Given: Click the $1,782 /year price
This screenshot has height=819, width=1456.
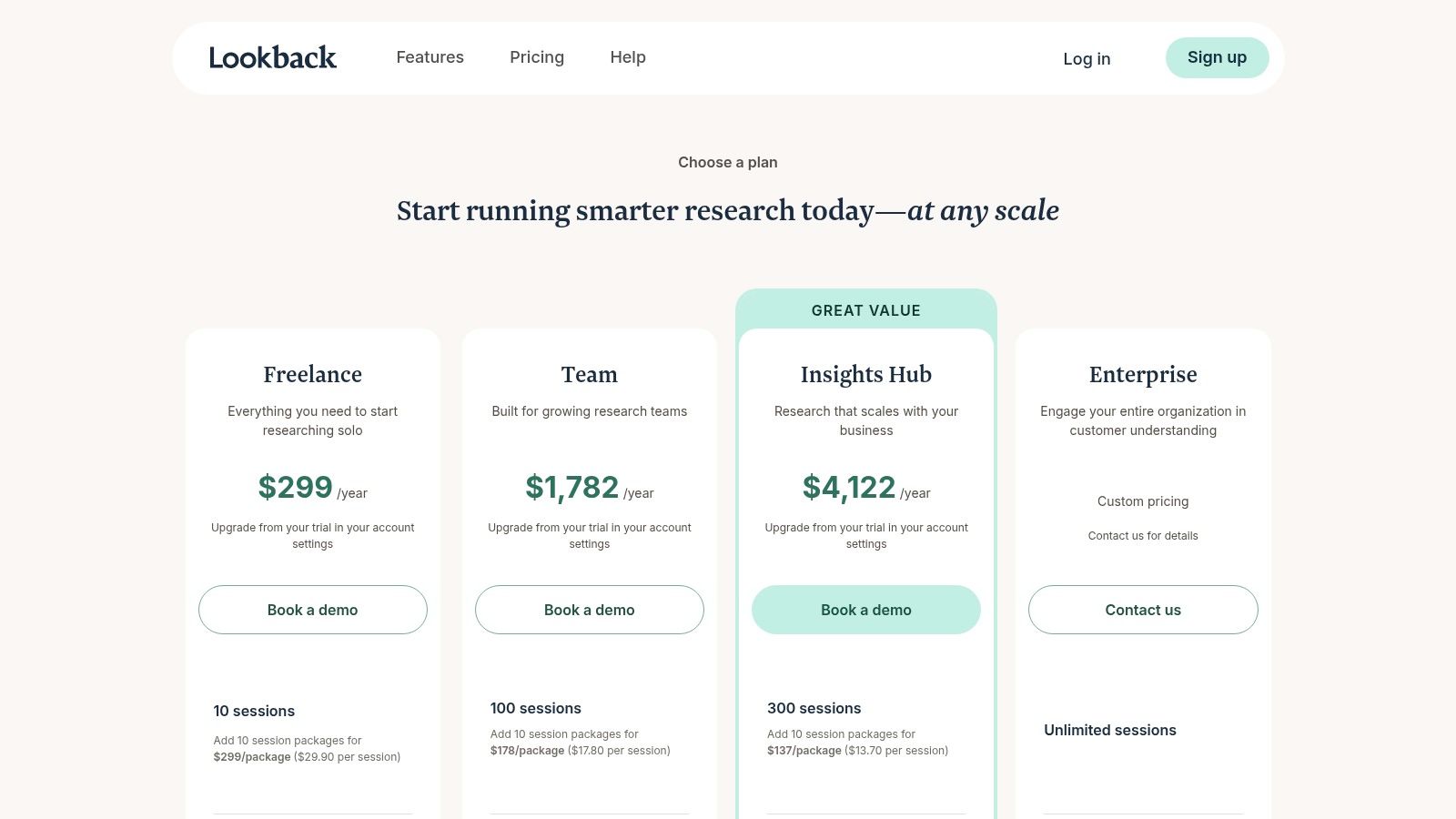Looking at the screenshot, I should click(590, 488).
